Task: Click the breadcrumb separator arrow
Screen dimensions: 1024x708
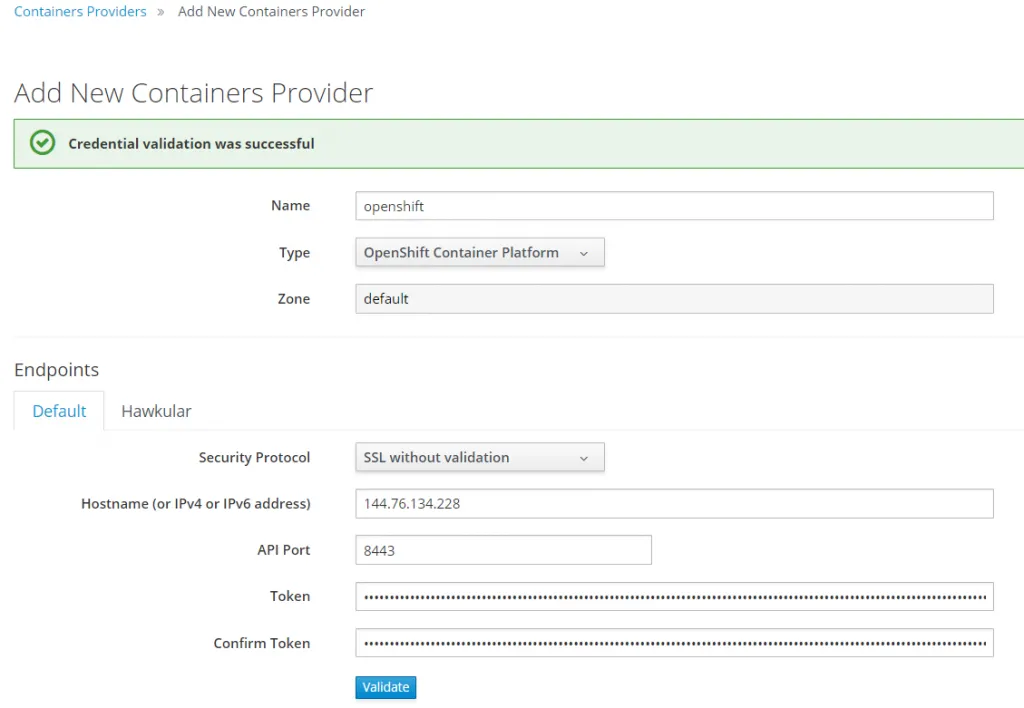Action: [161, 12]
